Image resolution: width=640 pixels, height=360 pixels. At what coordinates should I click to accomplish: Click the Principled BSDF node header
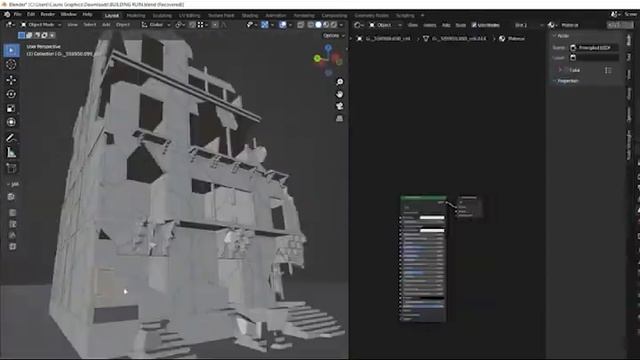click(423, 198)
